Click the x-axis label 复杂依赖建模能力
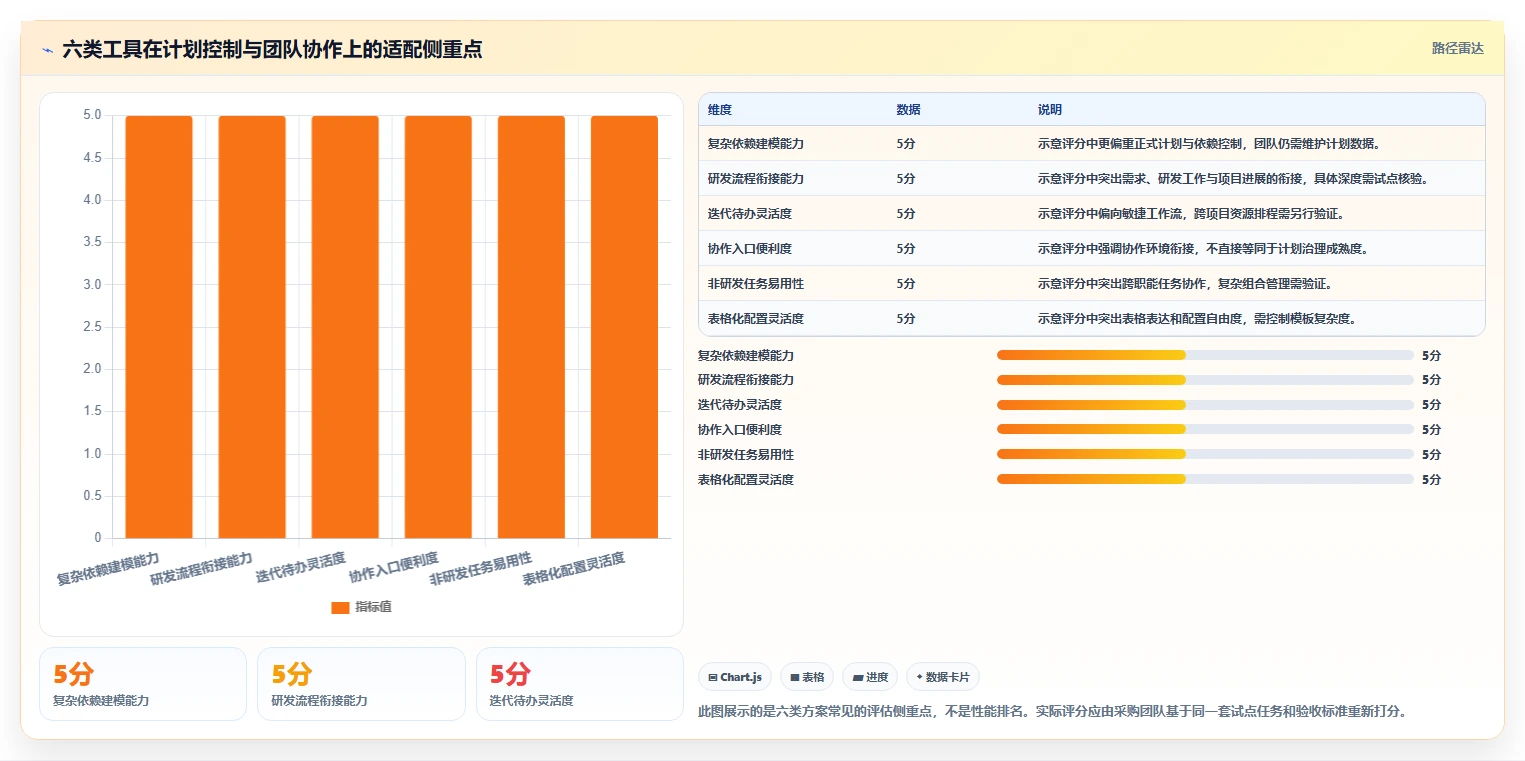The height and width of the screenshot is (761, 1525). [x=108, y=568]
